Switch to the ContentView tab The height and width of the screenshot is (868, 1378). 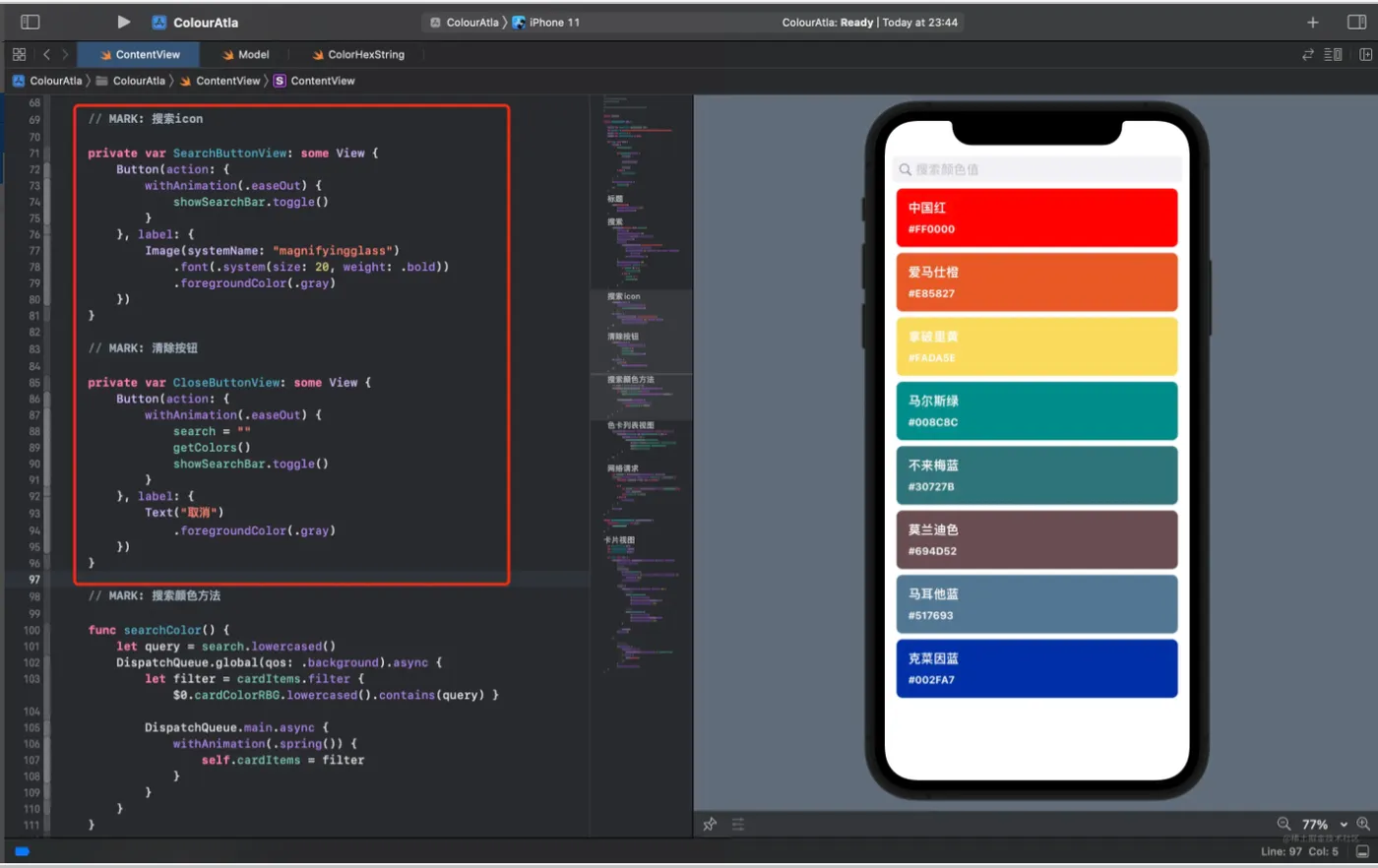pos(140,54)
